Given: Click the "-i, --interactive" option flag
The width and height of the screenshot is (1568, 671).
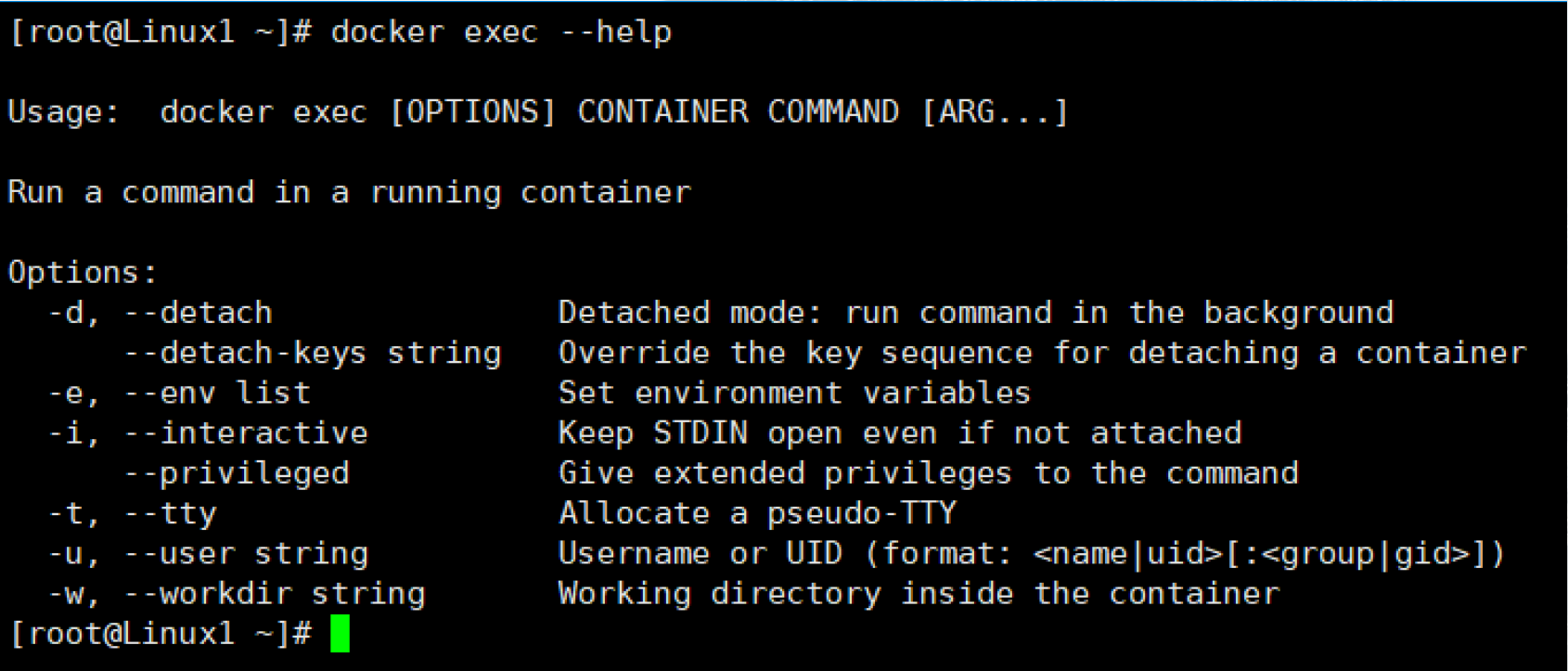Looking at the screenshot, I should 208,433.
